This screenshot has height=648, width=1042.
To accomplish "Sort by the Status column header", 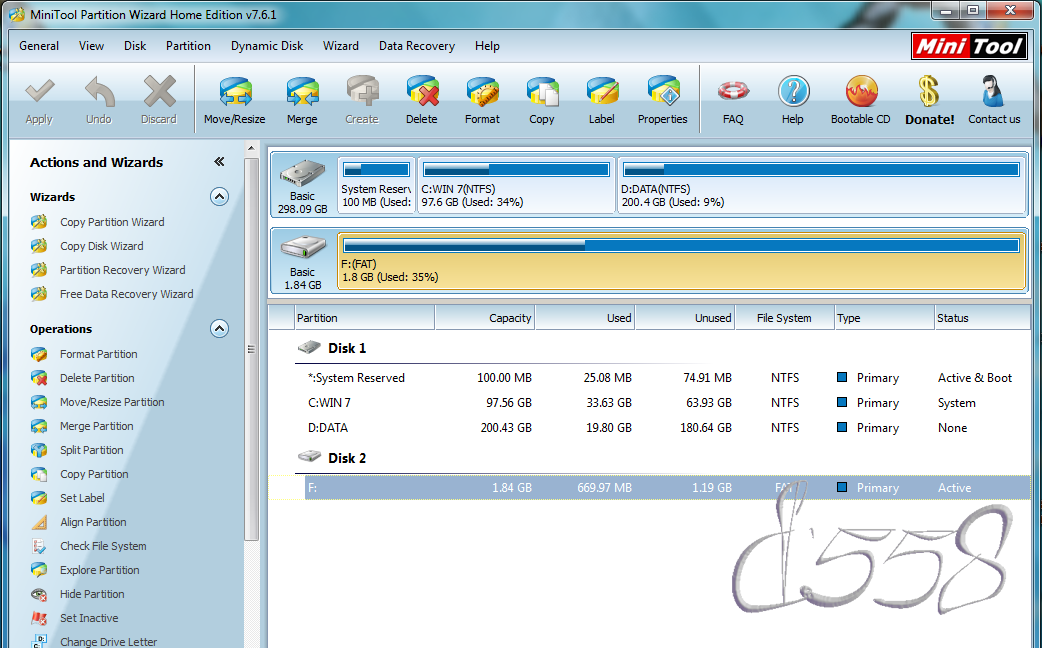I will [982, 318].
